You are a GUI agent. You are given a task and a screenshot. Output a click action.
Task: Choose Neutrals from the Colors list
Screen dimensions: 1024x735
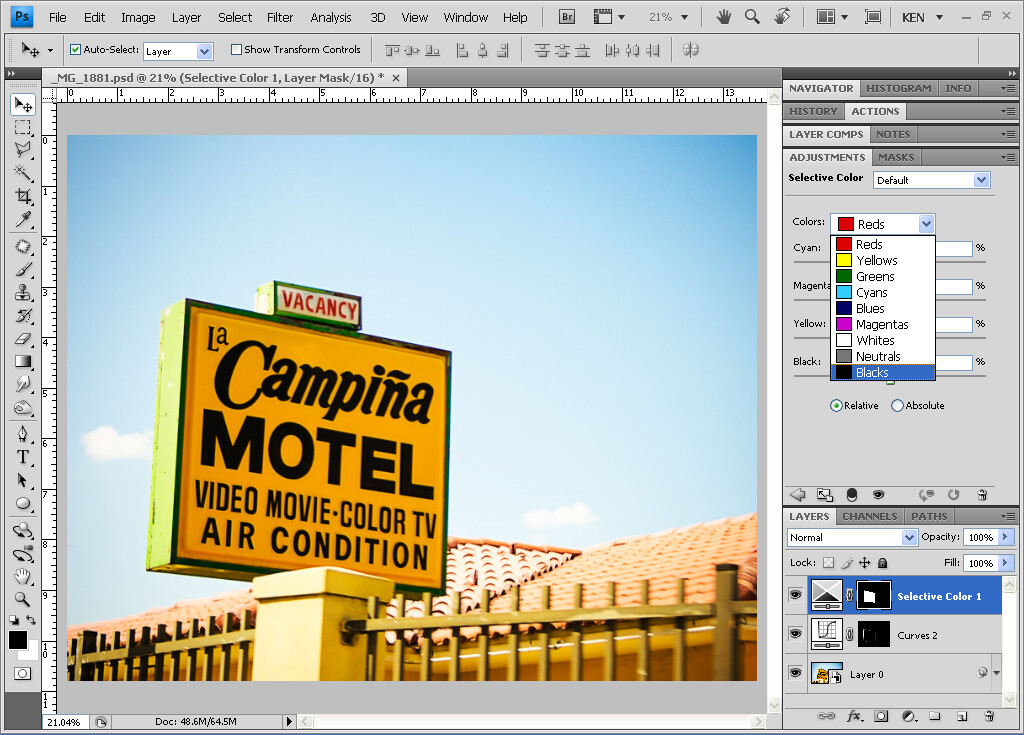point(883,356)
